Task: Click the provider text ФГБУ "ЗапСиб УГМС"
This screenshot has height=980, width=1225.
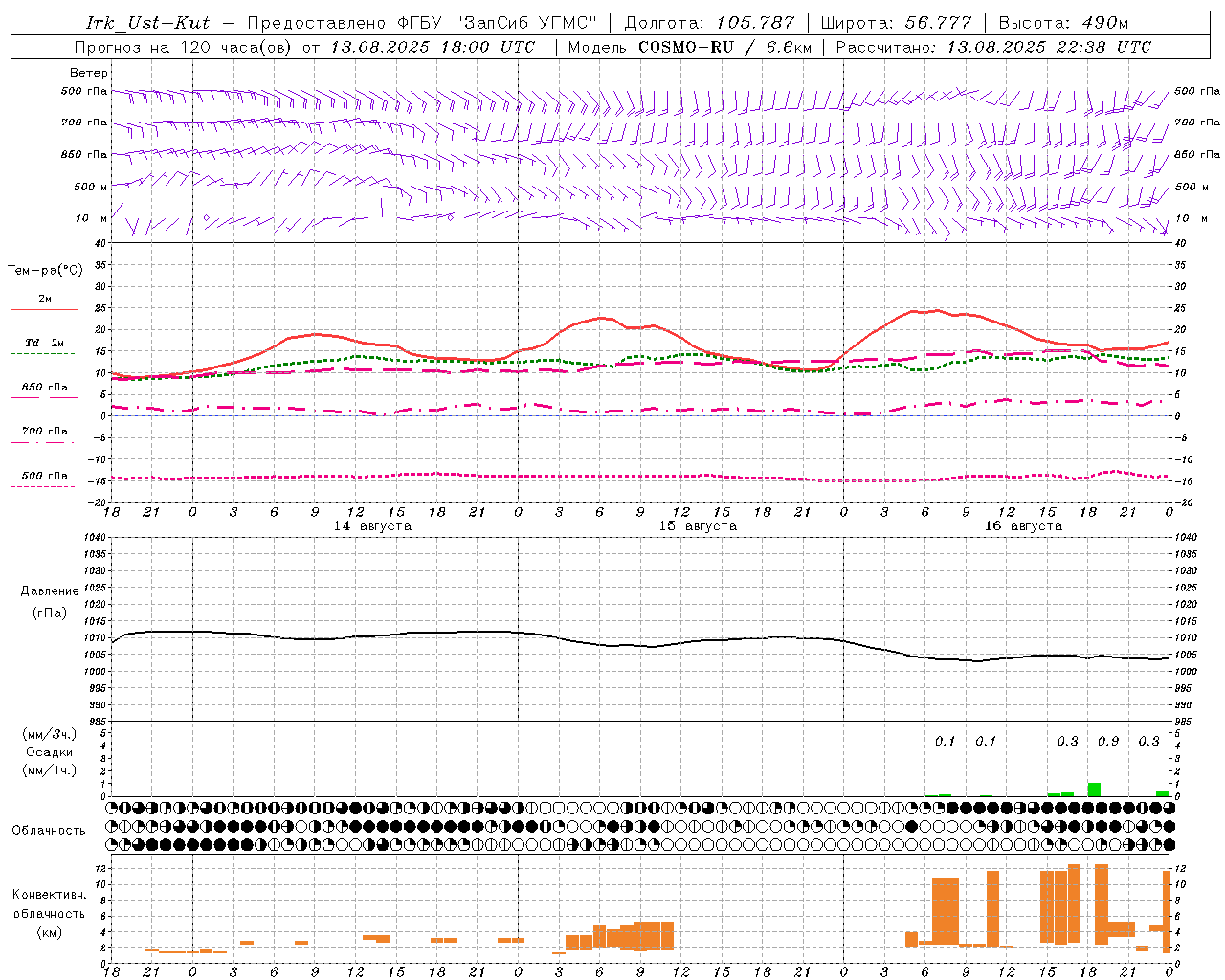Action: coord(497,23)
